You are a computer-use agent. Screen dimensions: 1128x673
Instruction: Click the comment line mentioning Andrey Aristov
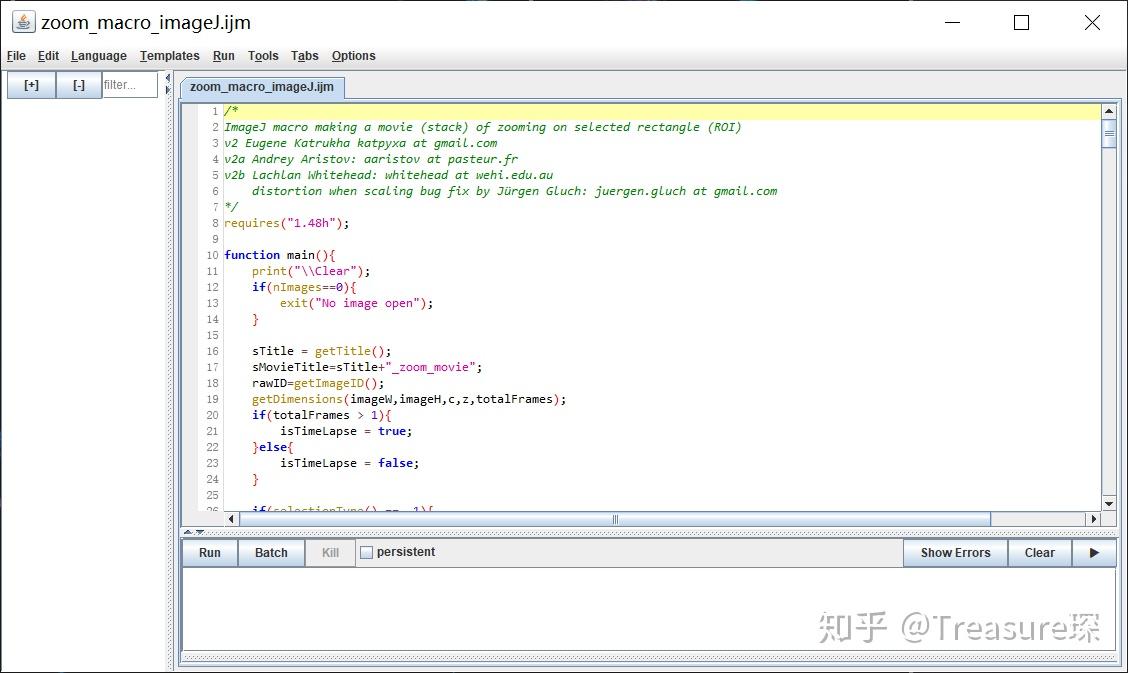(370, 159)
